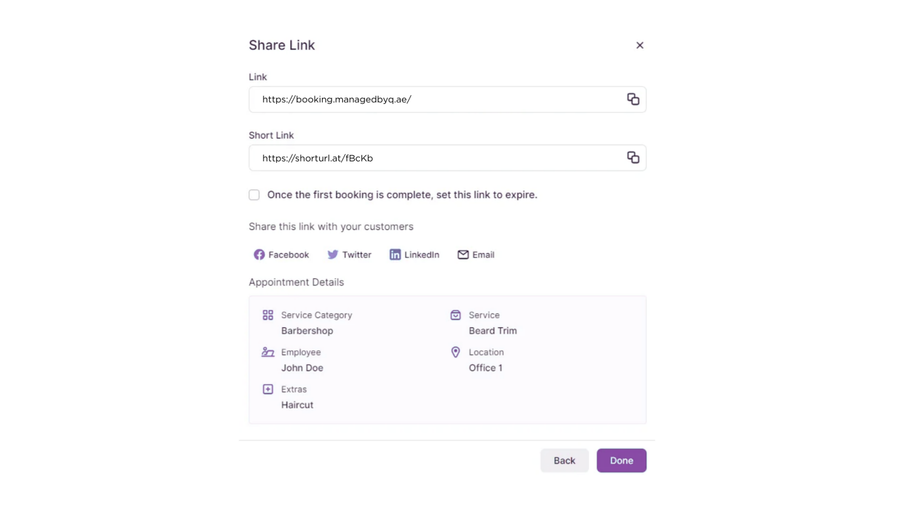Click the LinkedIn icon
Viewport: 920px width, 517px height.
(x=395, y=255)
